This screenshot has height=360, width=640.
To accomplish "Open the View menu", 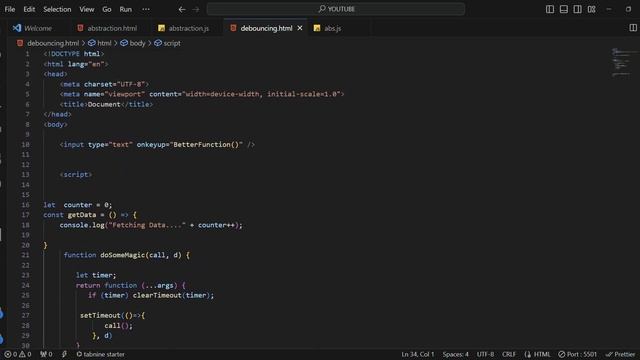I will 87,9.
